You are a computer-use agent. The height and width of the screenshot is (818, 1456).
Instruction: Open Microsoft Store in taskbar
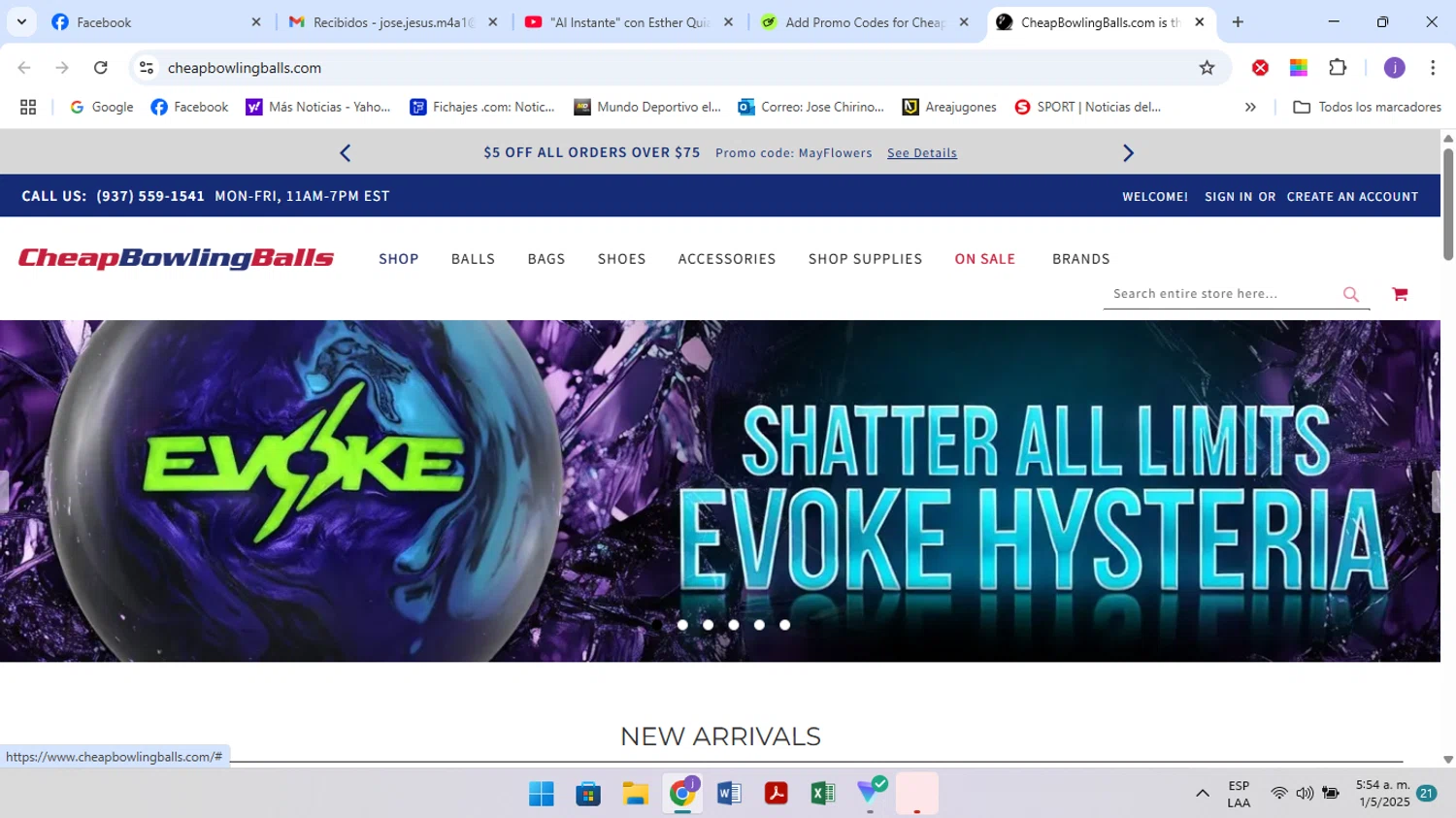[588, 794]
